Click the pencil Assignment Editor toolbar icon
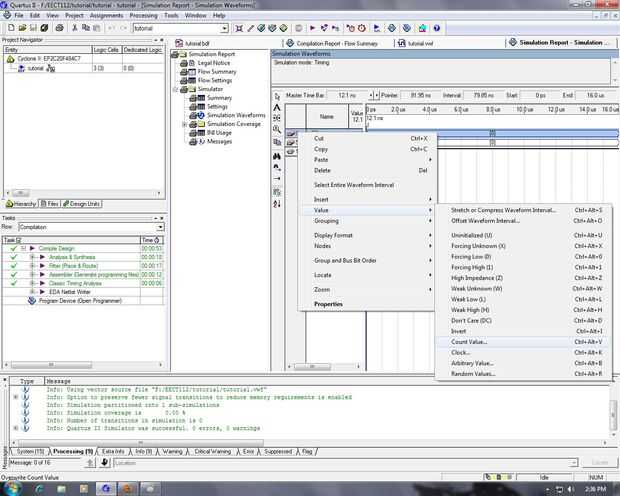The height and width of the screenshot is (496, 620). click(250, 28)
